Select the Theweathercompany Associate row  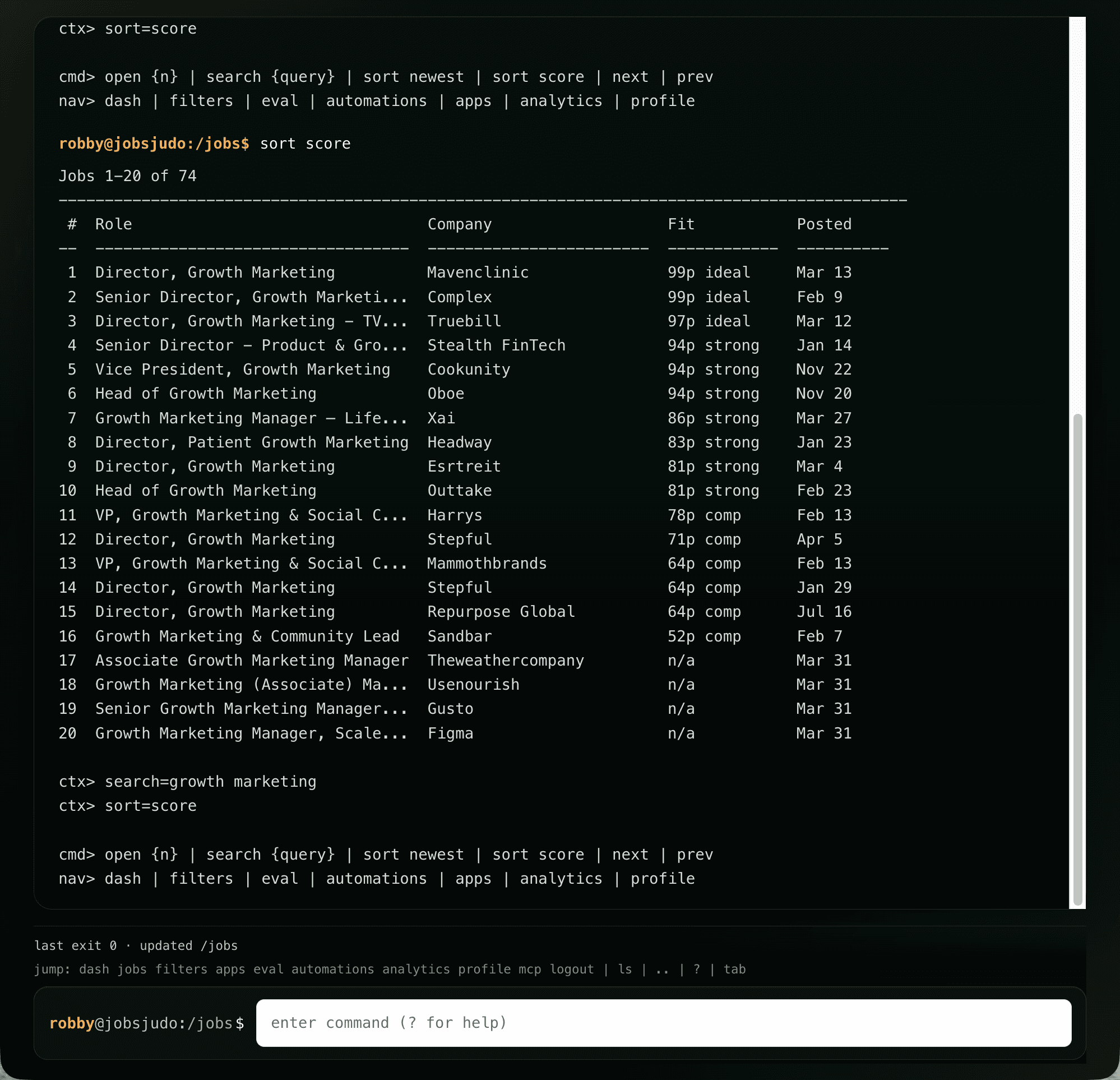455,660
